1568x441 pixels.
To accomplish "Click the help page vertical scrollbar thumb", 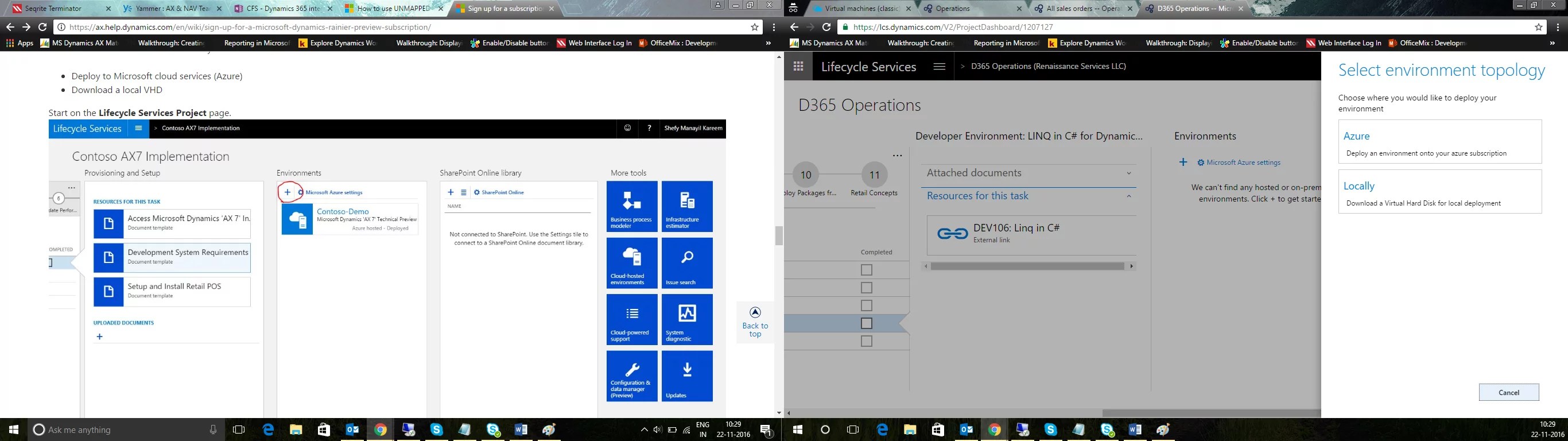I will (778, 236).
